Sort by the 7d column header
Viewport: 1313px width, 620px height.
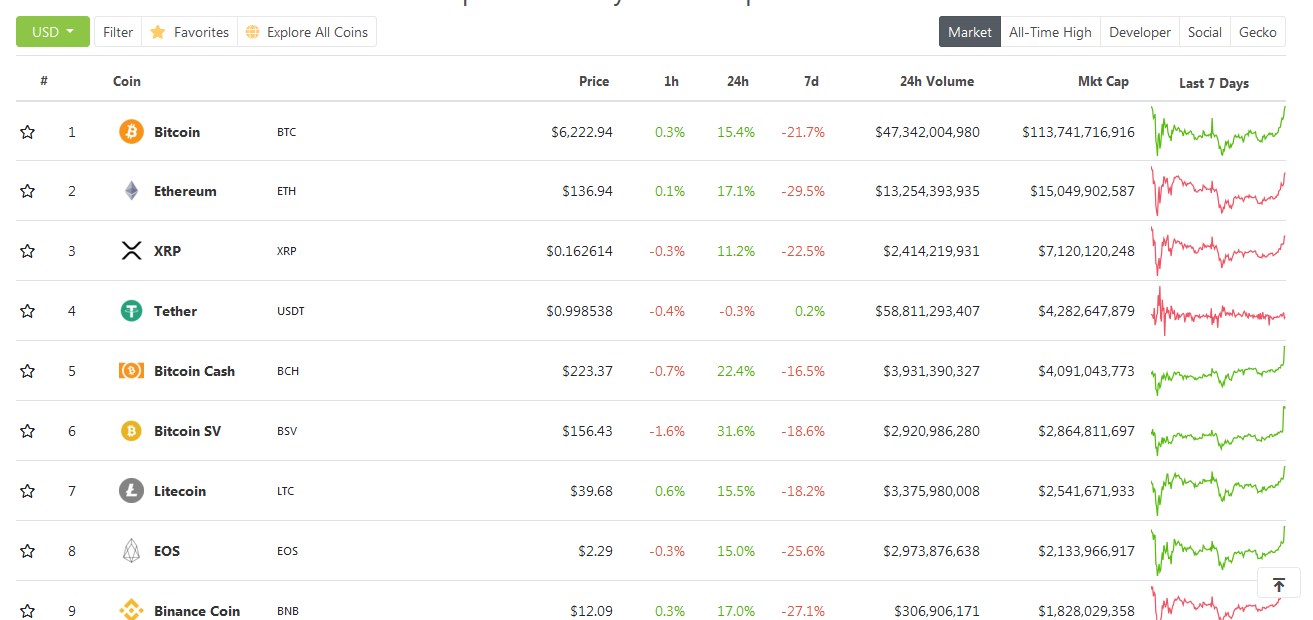pos(811,81)
